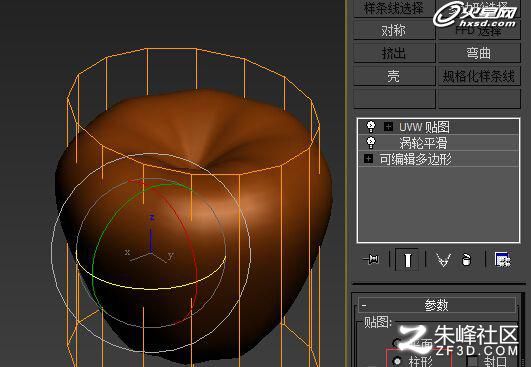531x367 pixels.
Task: Click the 弯曲 modifier button
Action: point(479,53)
